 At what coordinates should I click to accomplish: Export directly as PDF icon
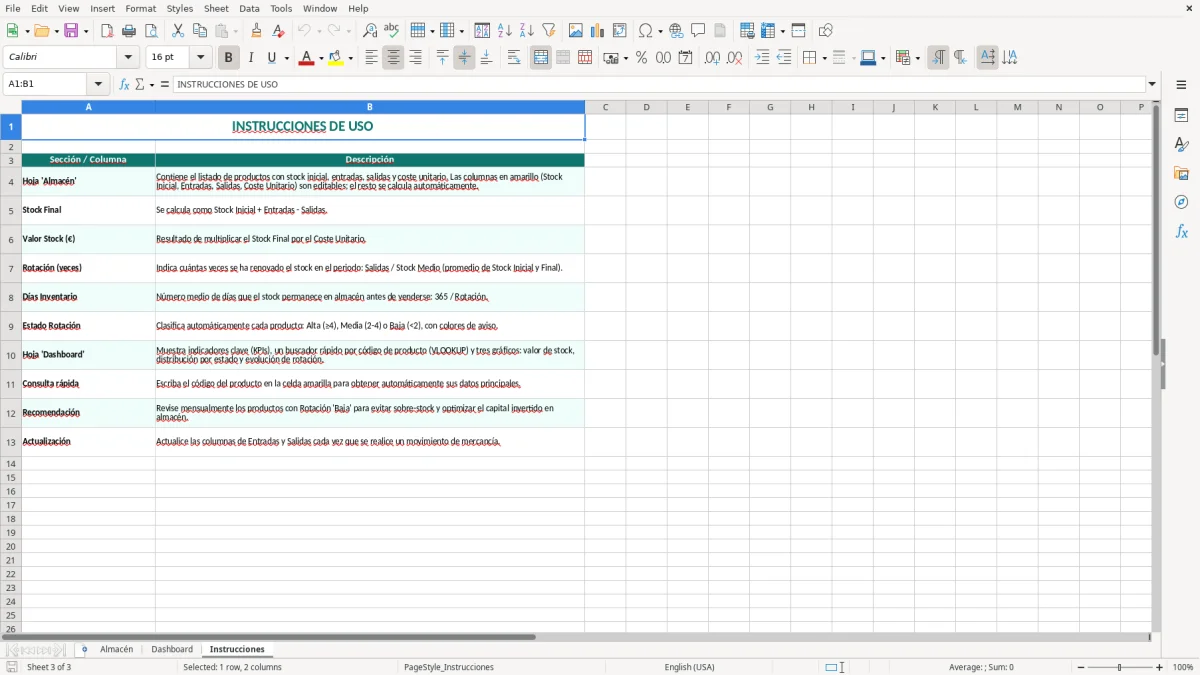click(106, 31)
